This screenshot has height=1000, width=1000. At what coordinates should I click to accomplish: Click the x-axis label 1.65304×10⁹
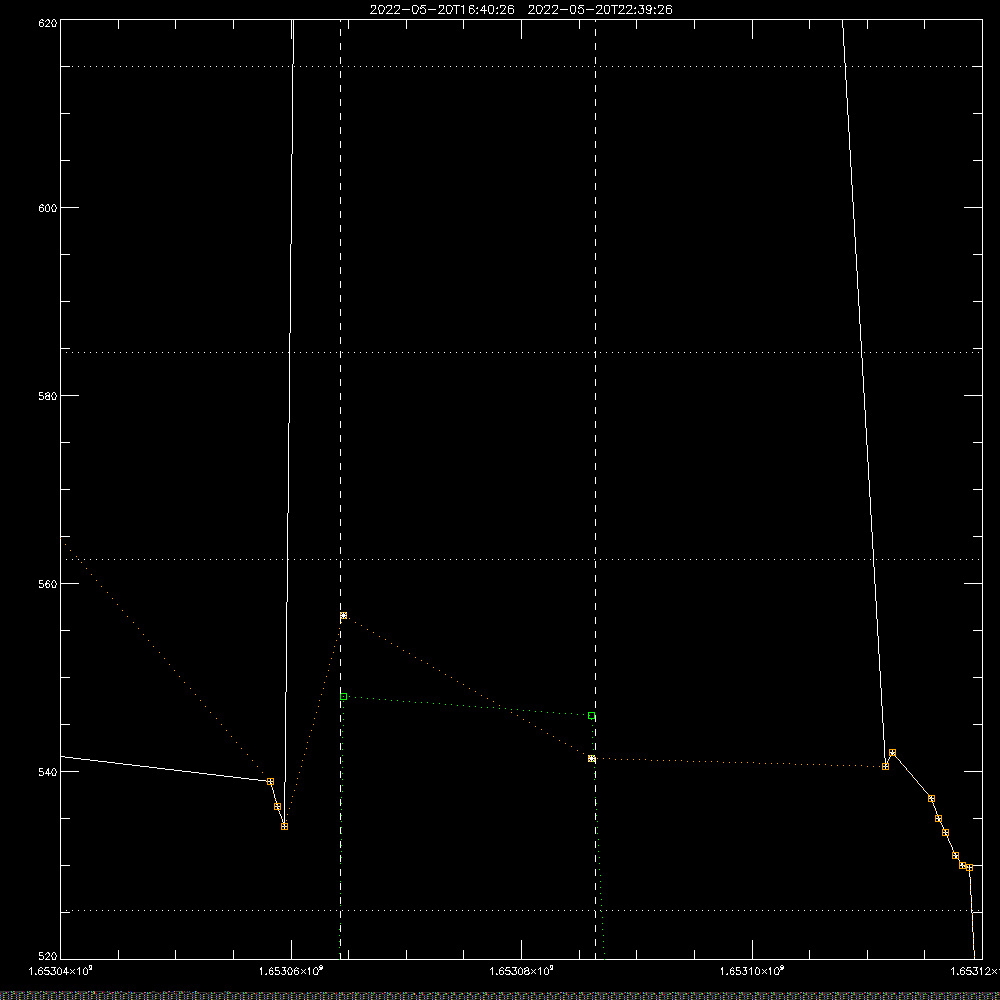pos(61,971)
